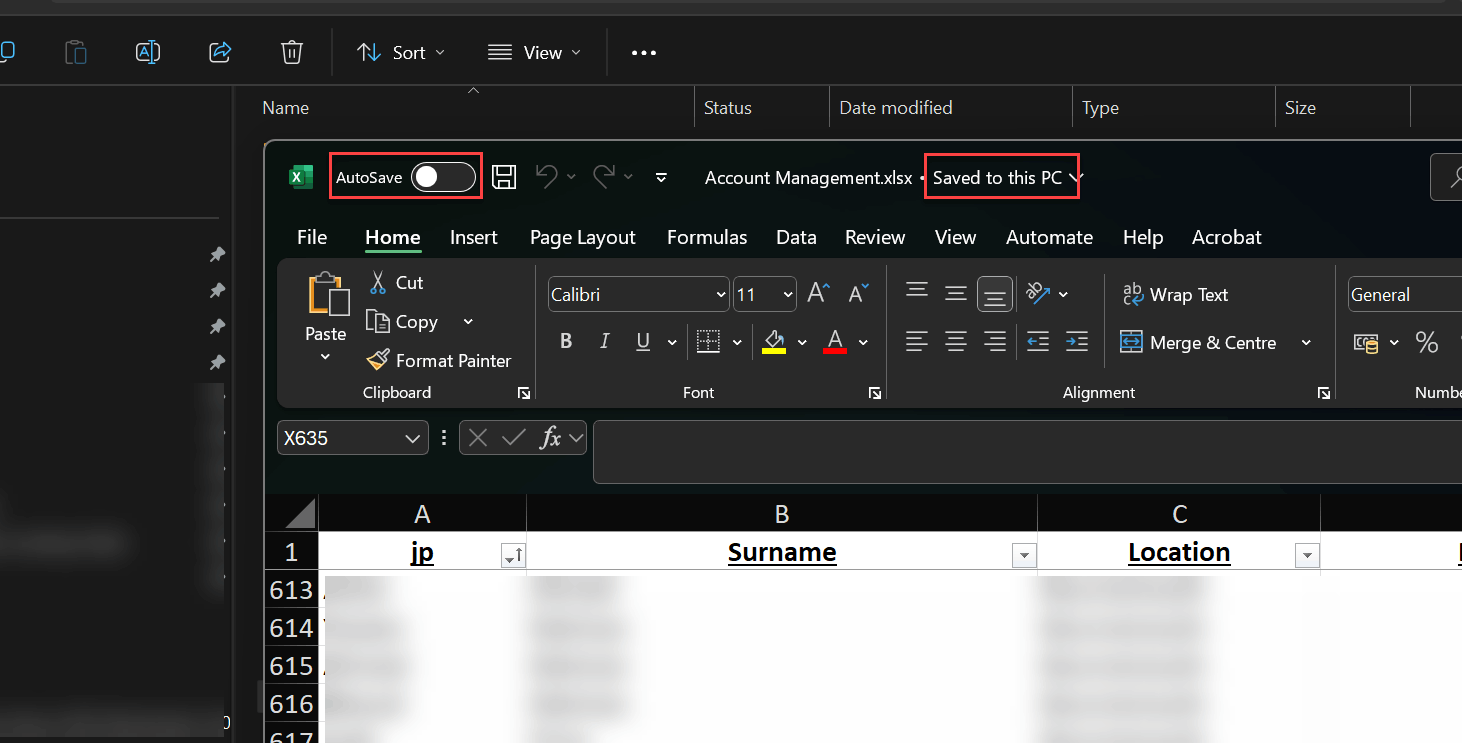1462x743 pixels.
Task: Switch to the Page Layout tab
Action: (x=582, y=237)
